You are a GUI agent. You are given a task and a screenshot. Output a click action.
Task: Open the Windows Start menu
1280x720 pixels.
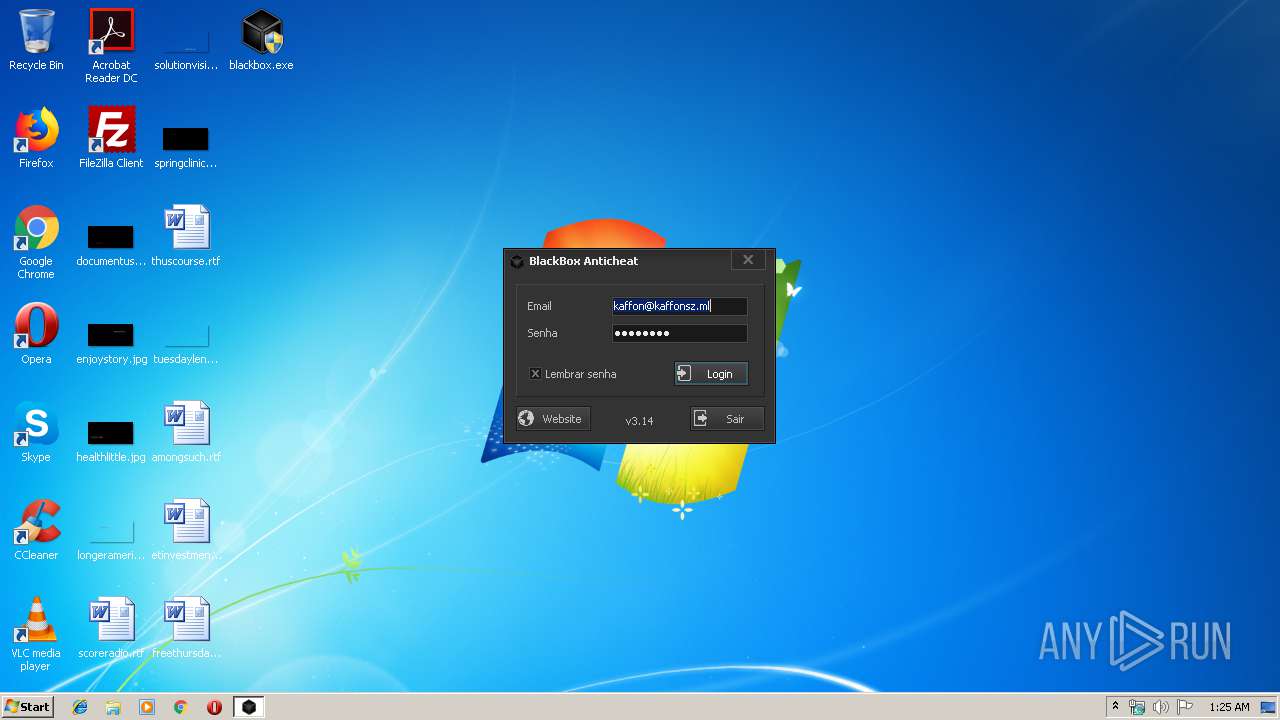[x=27, y=707]
